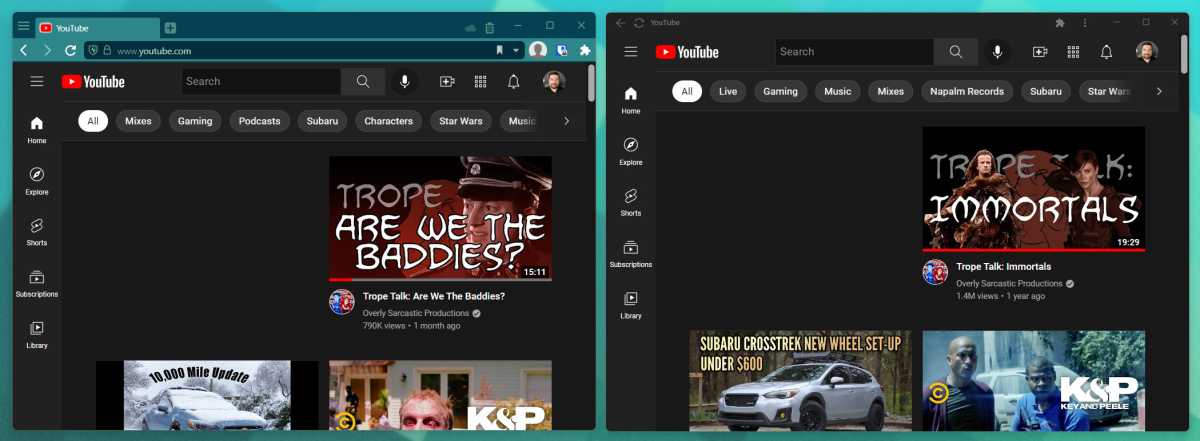Image resolution: width=1200 pixels, height=441 pixels.
Task: Click the shield icon in address bar
Action: tap(93, 50)
